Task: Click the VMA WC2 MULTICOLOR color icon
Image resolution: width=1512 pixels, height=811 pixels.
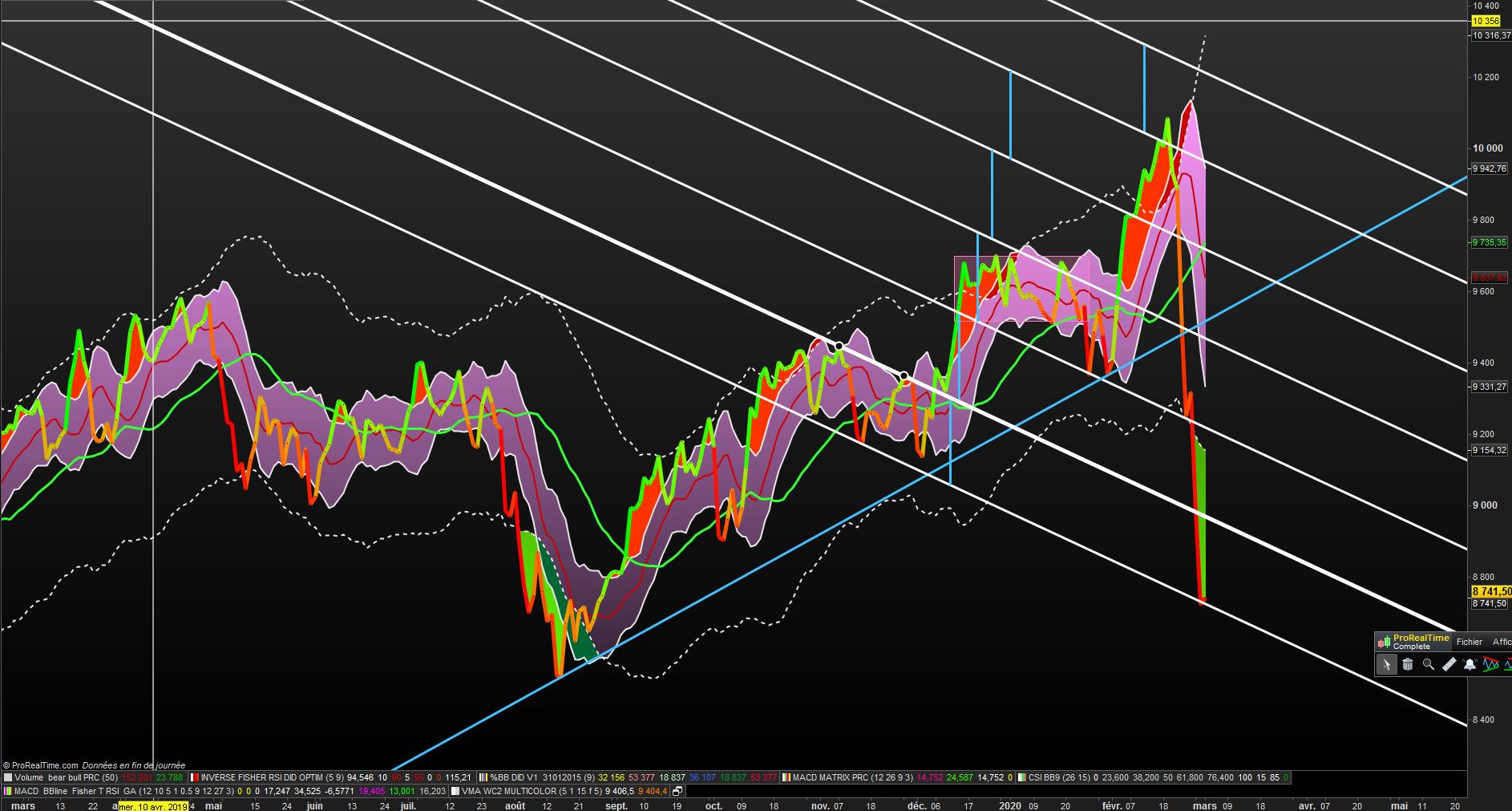Action: click(x=455, y=791)
